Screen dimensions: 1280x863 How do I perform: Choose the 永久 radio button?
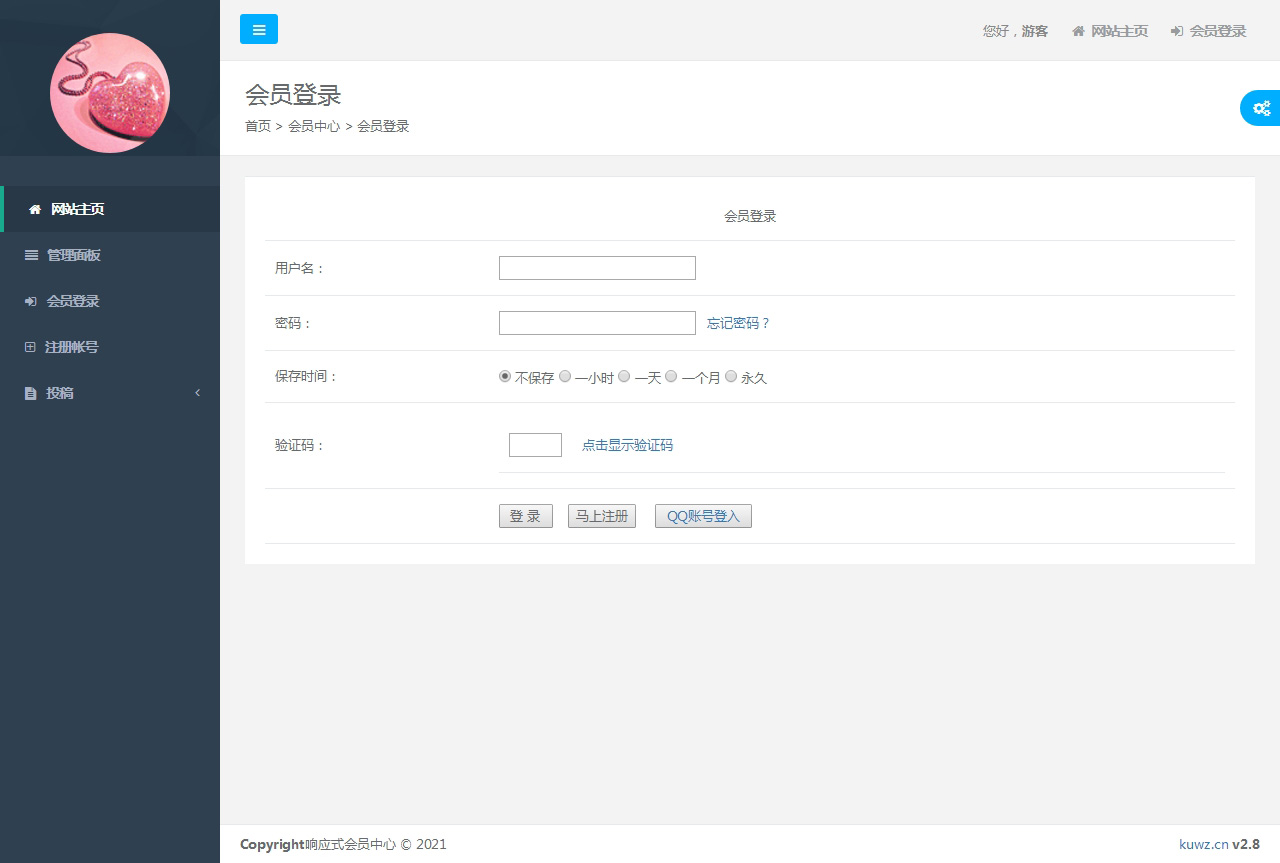[x=731, y=377]
